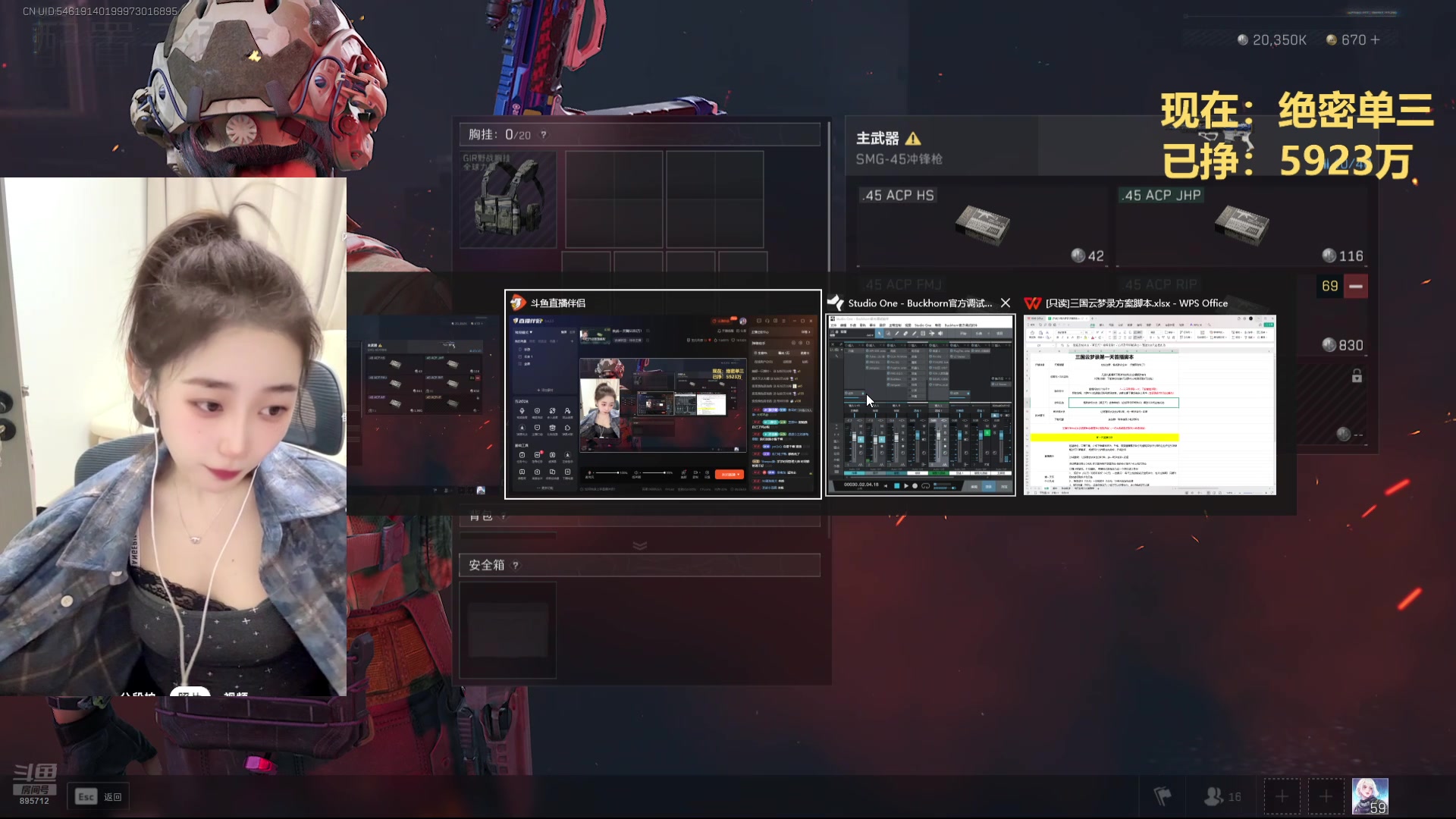Open the flag icon in bottom bar
Viewport: 1456px width, 819px height.
(x=1162, y=796)
